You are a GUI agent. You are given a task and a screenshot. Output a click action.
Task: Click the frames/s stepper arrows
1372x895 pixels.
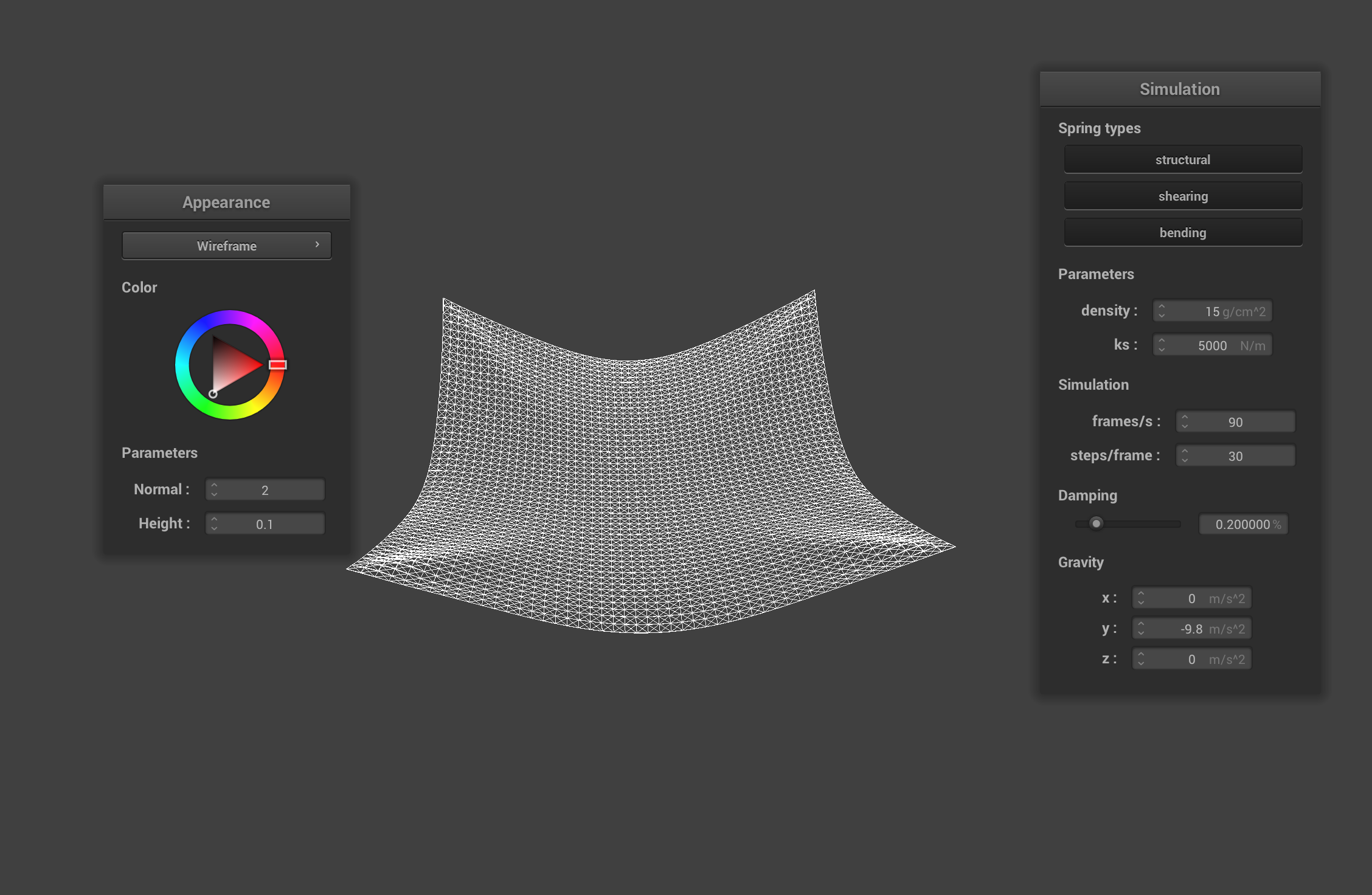1185,421
